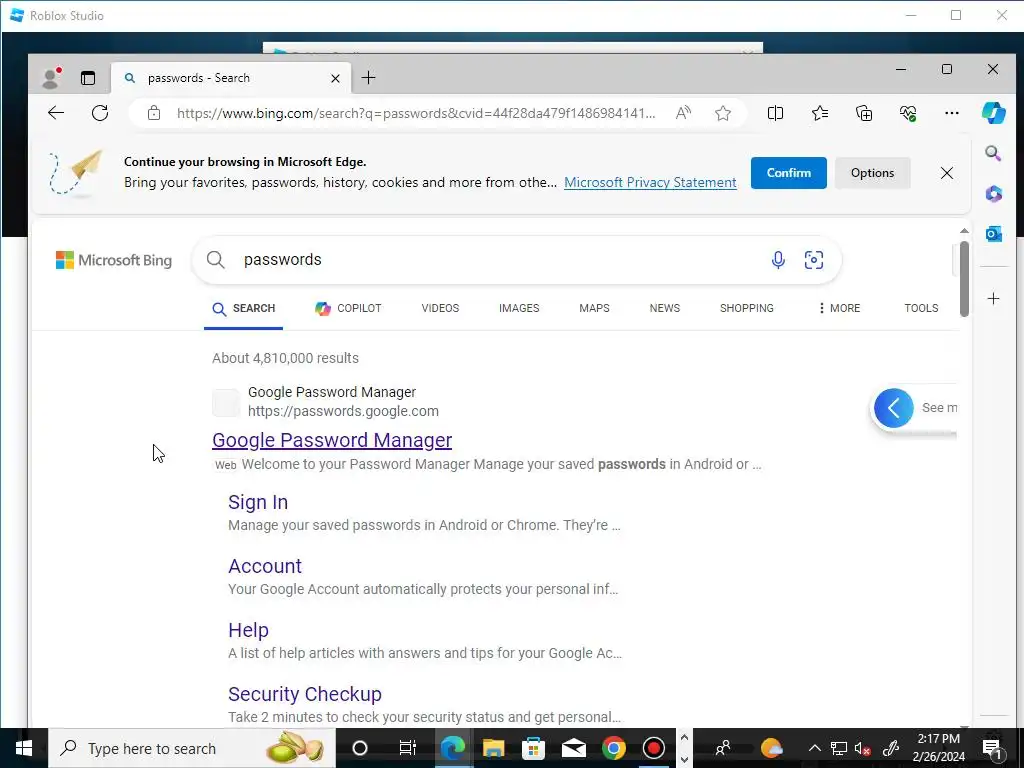The image size is (1024, 768).
Task: Open the Account sublink
Action: coord(264,566)
